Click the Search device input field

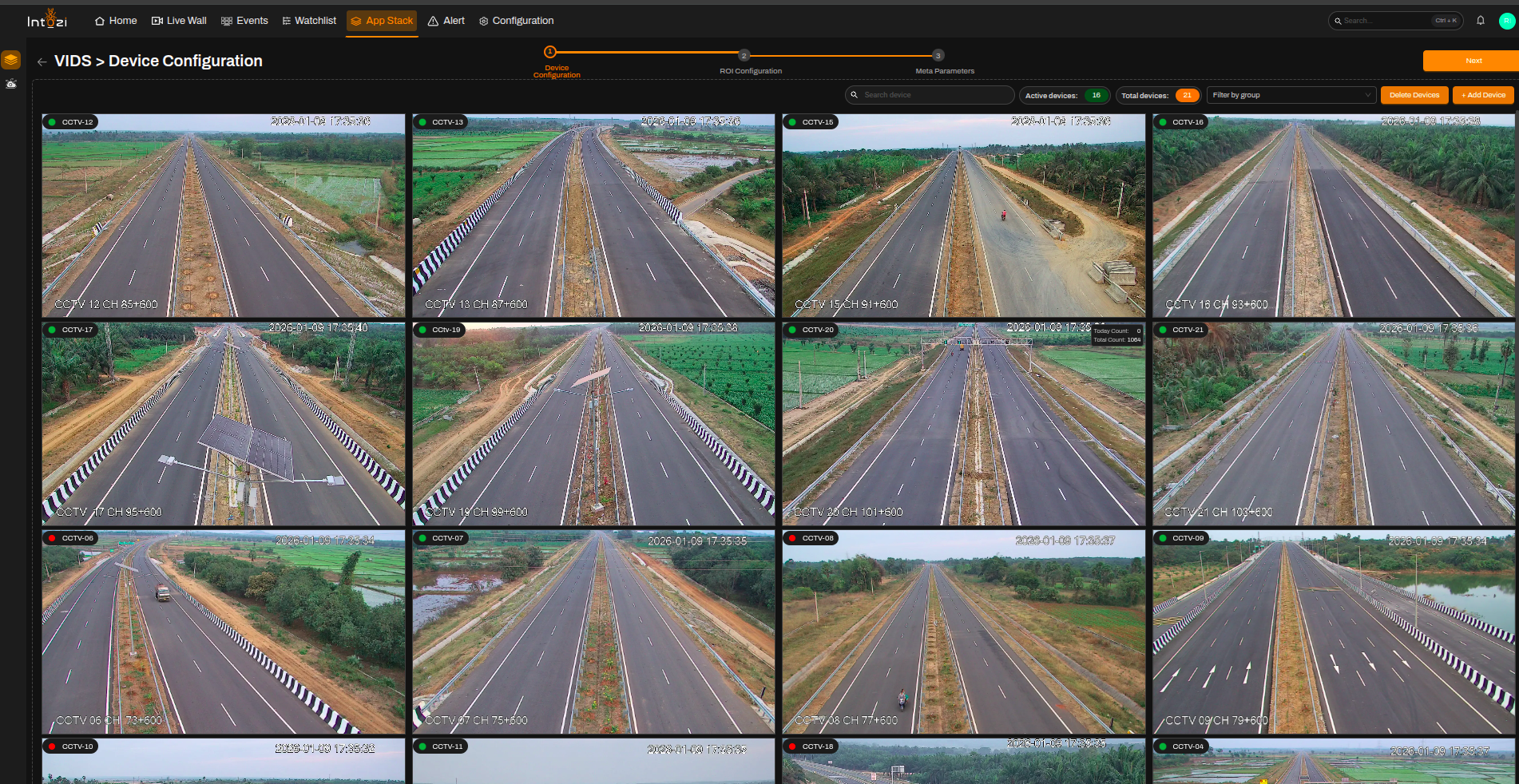pos(930,95)
